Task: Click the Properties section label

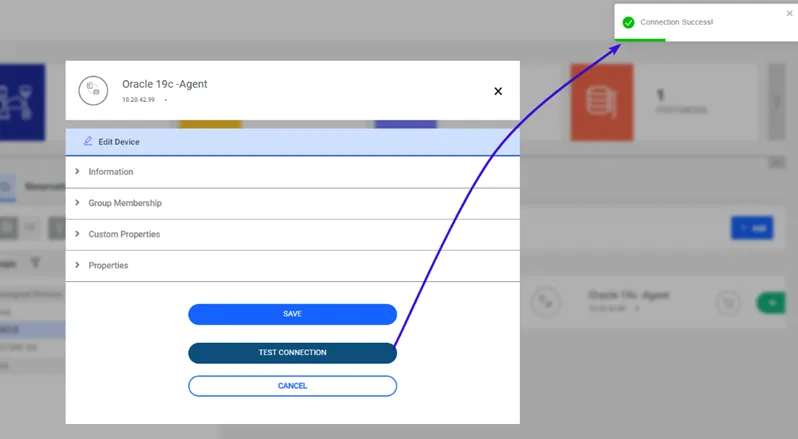Action: (108, 266)
